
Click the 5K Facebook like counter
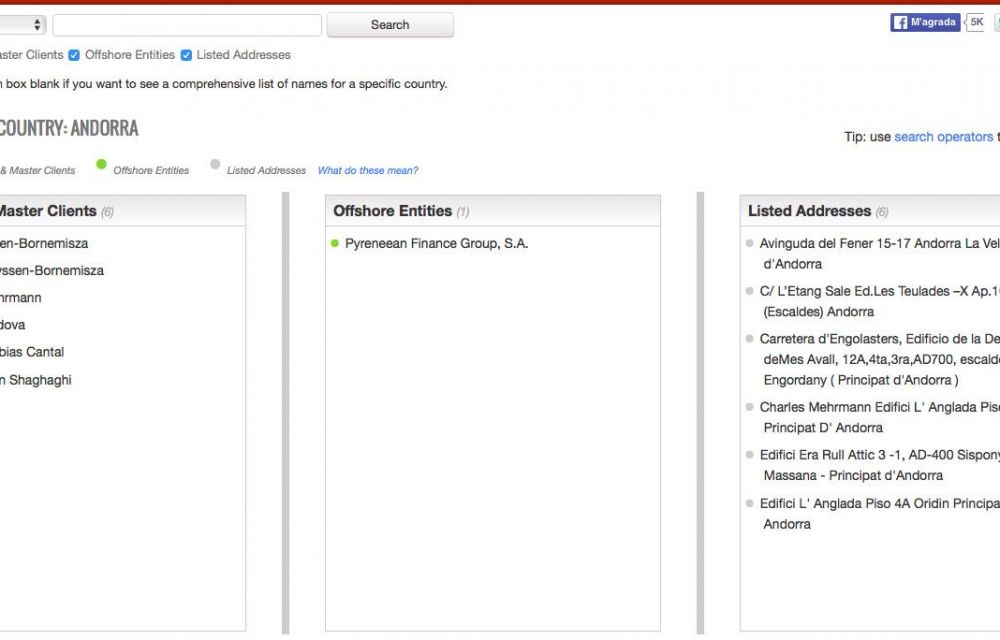point(975,22)
